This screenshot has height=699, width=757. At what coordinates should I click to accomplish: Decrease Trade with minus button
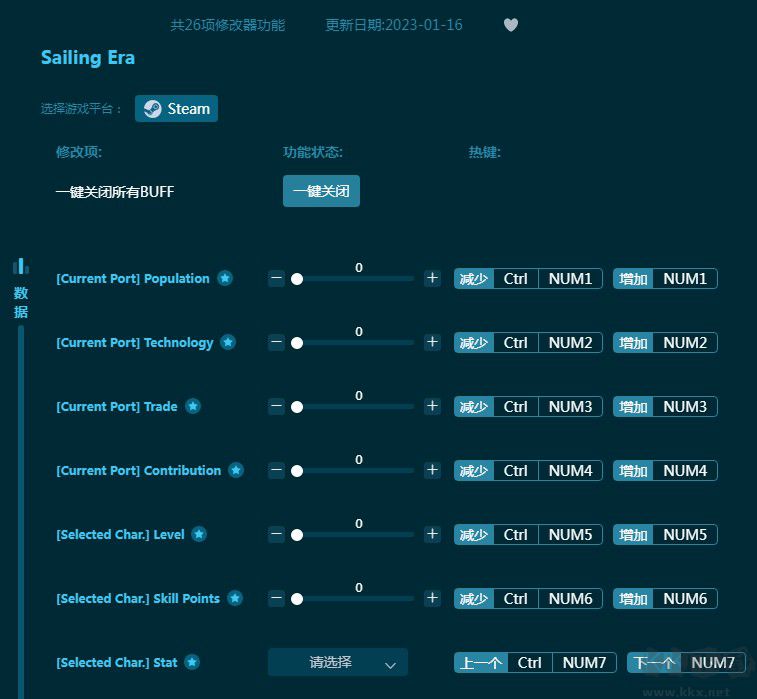click(276, 406)
